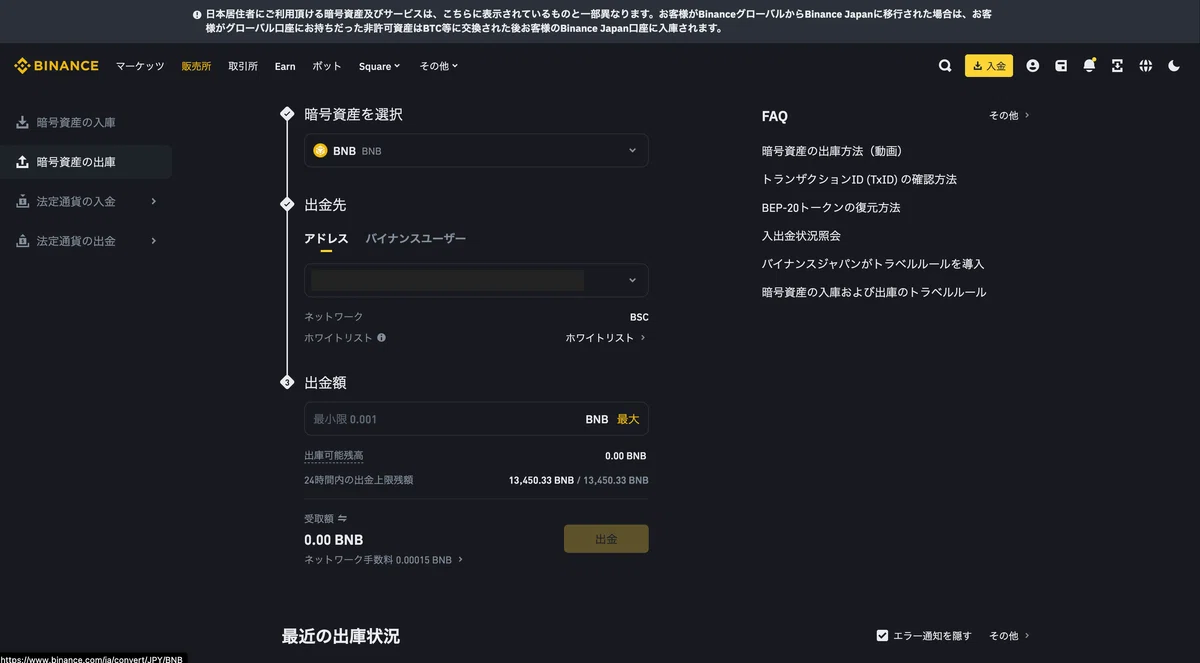Expand the Square dropdown menu

(x=379, y=66)
